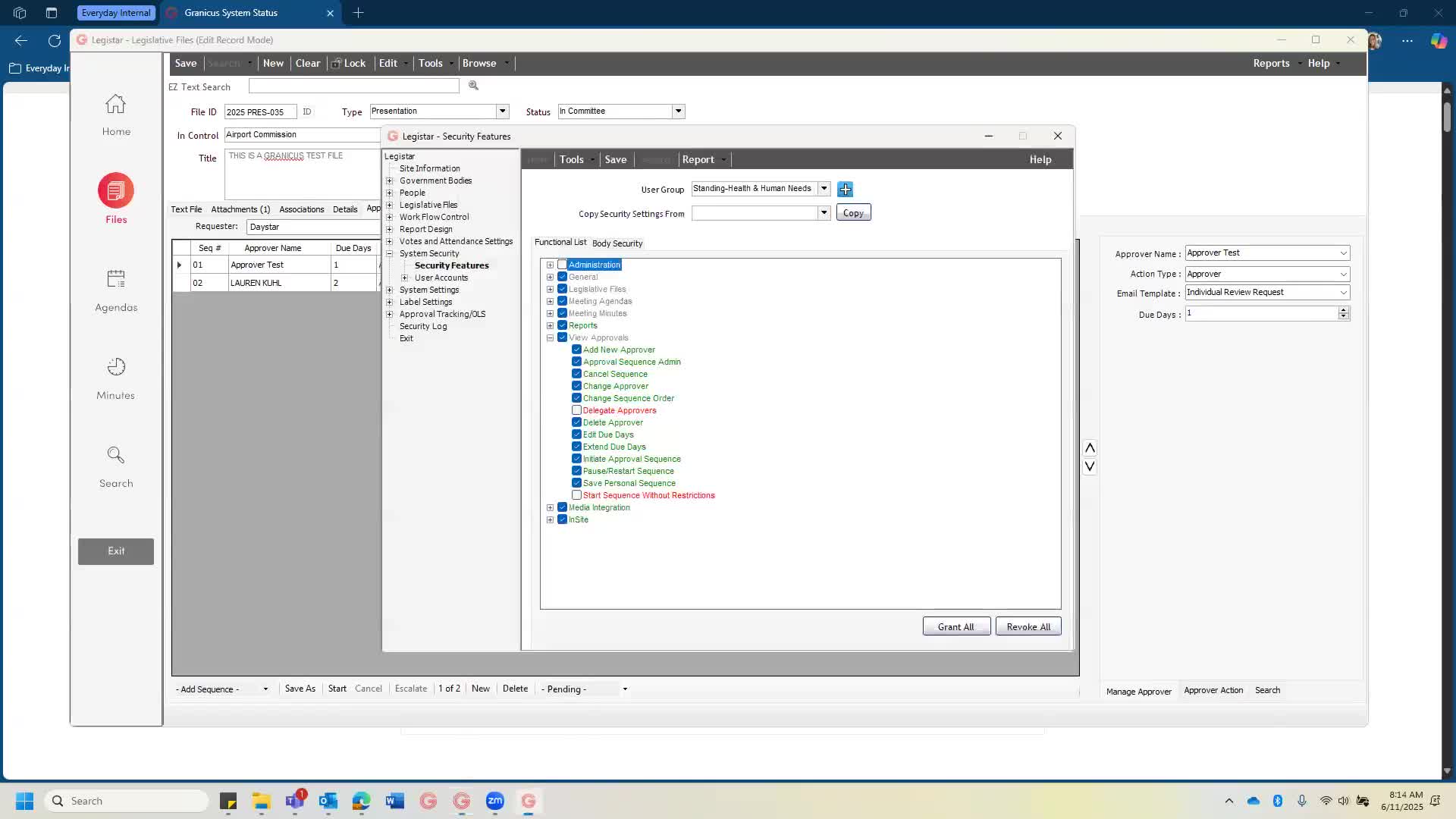Viewport: 1456px width, 819px height.
Task: Click the blue plus icon beside User Group
Action: click(846, 190)
